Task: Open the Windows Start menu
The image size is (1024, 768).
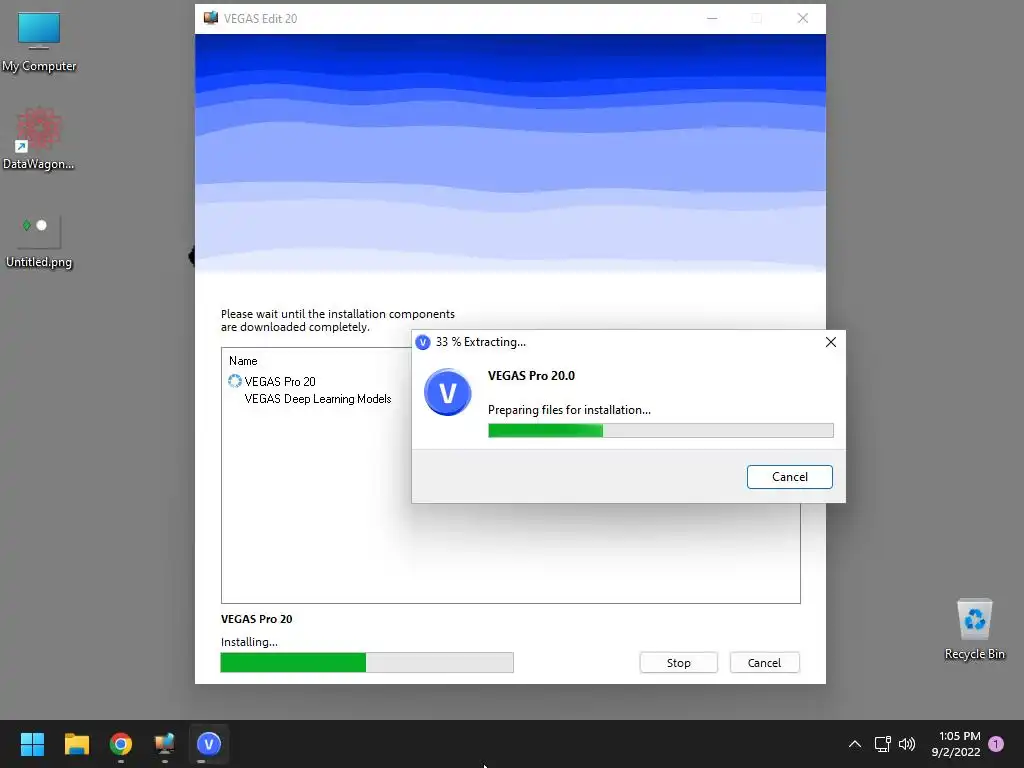Action: pyautogui.click(x=32, y=744)
